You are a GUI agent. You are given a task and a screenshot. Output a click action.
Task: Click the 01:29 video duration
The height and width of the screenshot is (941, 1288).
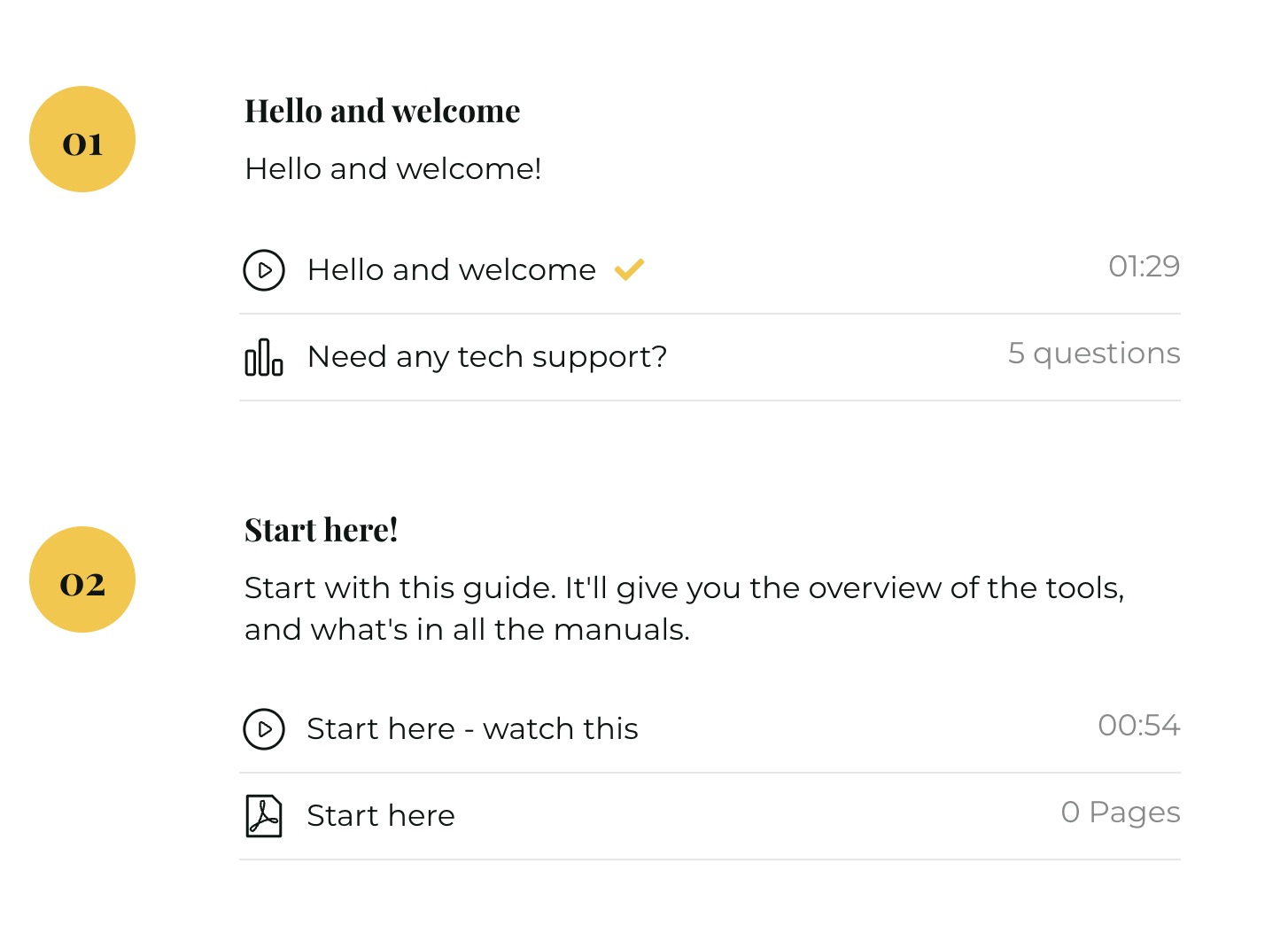(x=1144, y=266)
